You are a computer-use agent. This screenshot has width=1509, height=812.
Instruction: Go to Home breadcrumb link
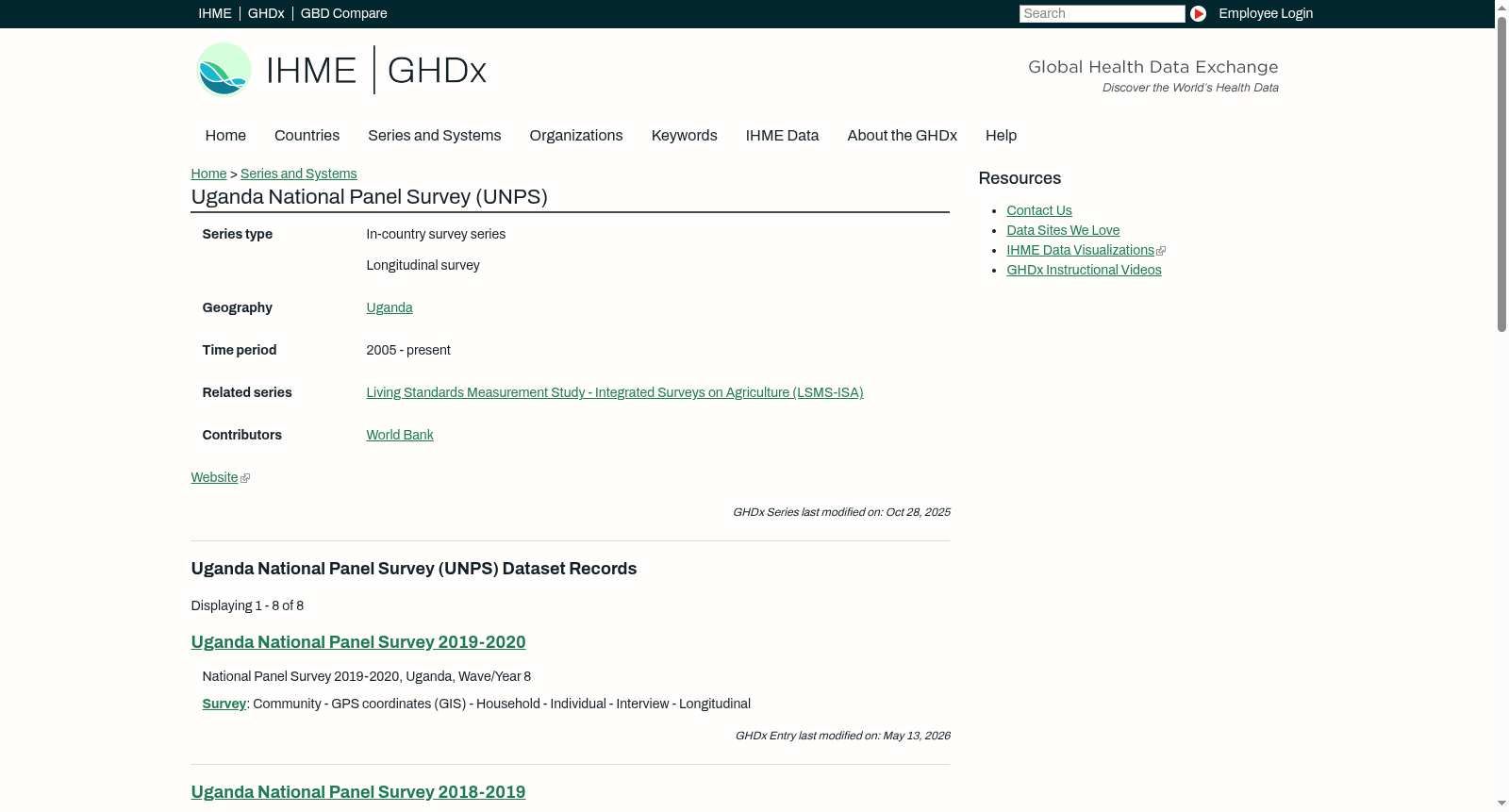coord(208,174)
